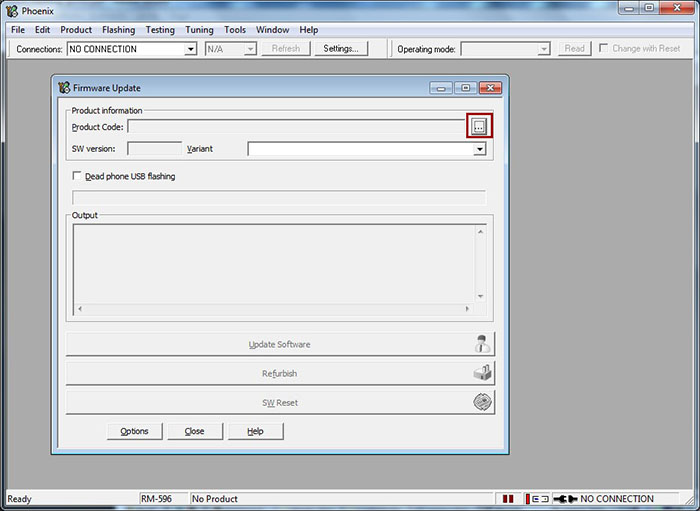Open the Help menu in menu bar
Screen dimensions: 700x511
click(308, 30)
